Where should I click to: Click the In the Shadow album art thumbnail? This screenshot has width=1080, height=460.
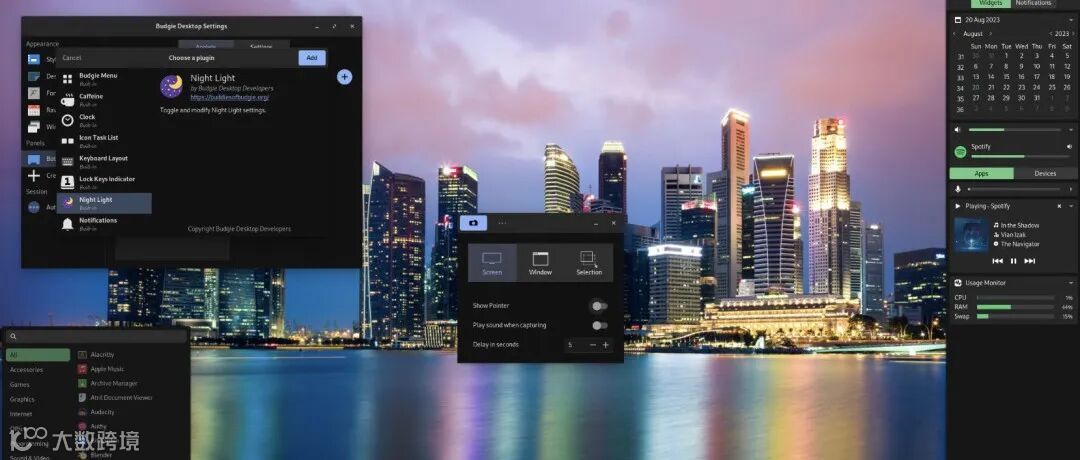[x=970, y=235]
